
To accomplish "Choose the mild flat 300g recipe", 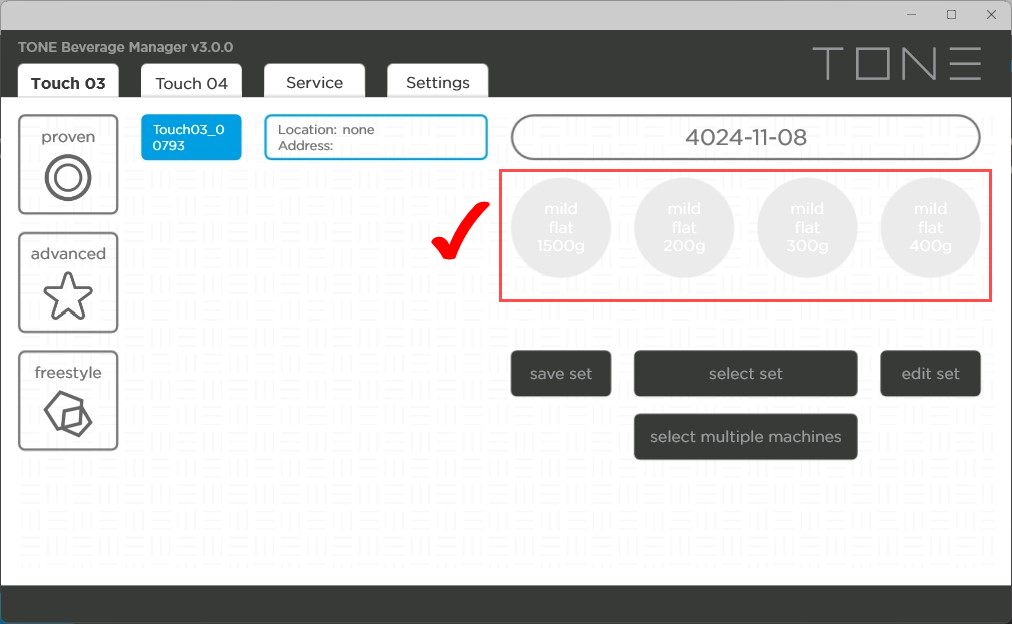I will pos(807,228).
